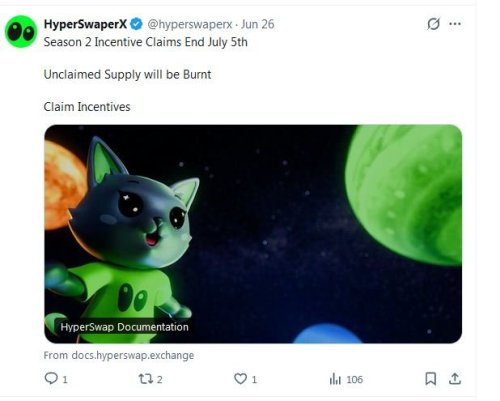Screen dimensions: 500x401
Task: Click the reply speech bubble icon
Action: click(51, 379)
